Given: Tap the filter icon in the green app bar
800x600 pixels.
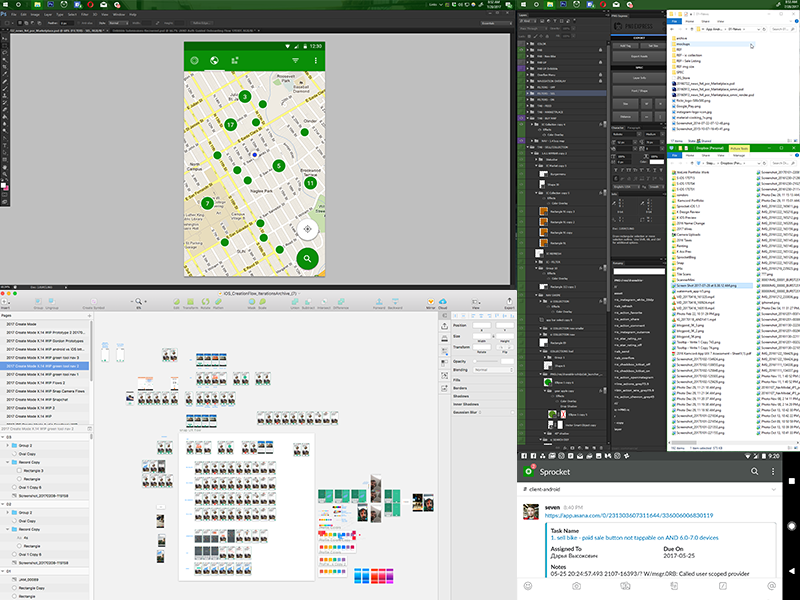Looking at the screenshot, I should click(295, 61).
